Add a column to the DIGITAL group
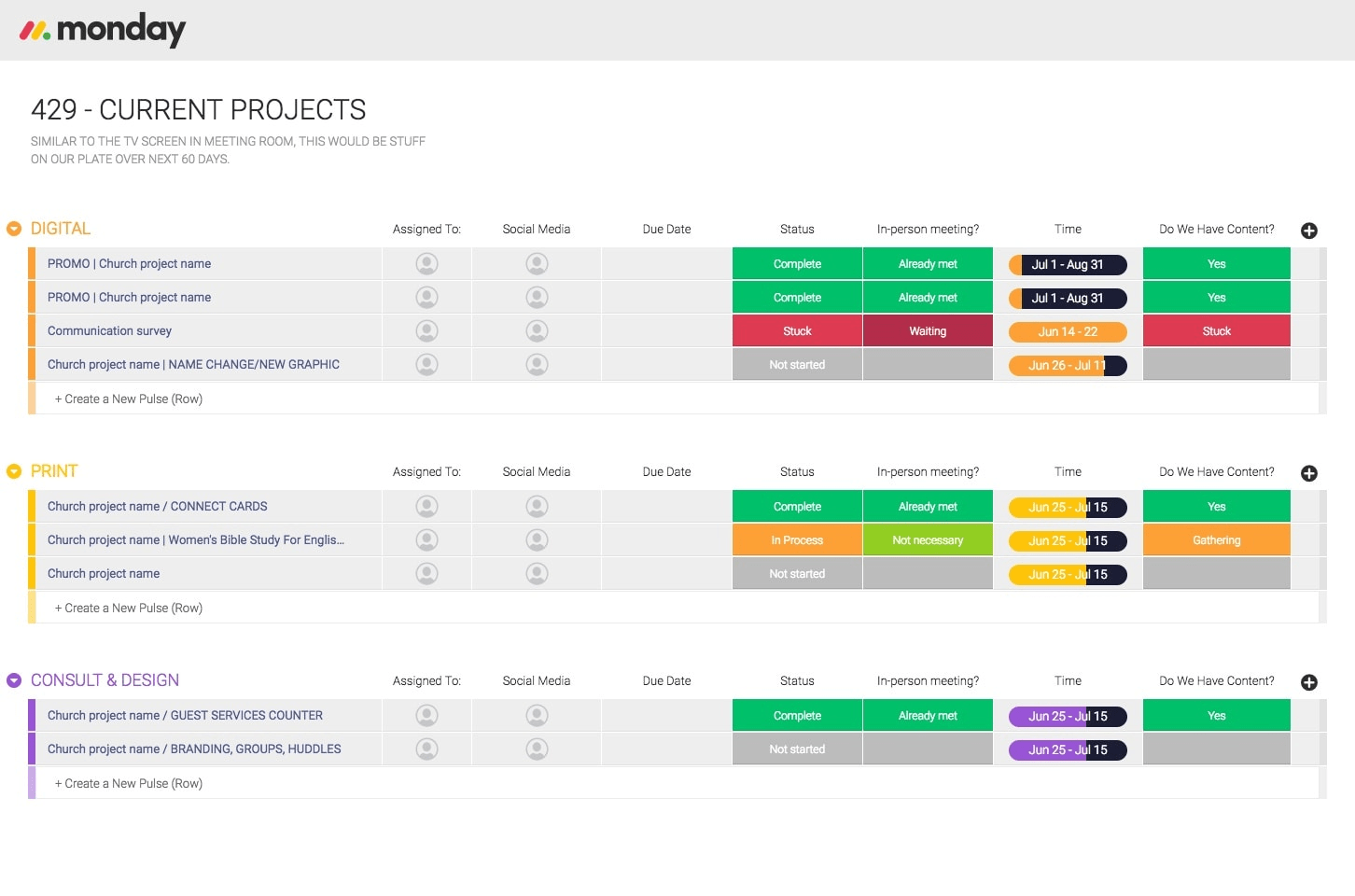 [1309, 231]
